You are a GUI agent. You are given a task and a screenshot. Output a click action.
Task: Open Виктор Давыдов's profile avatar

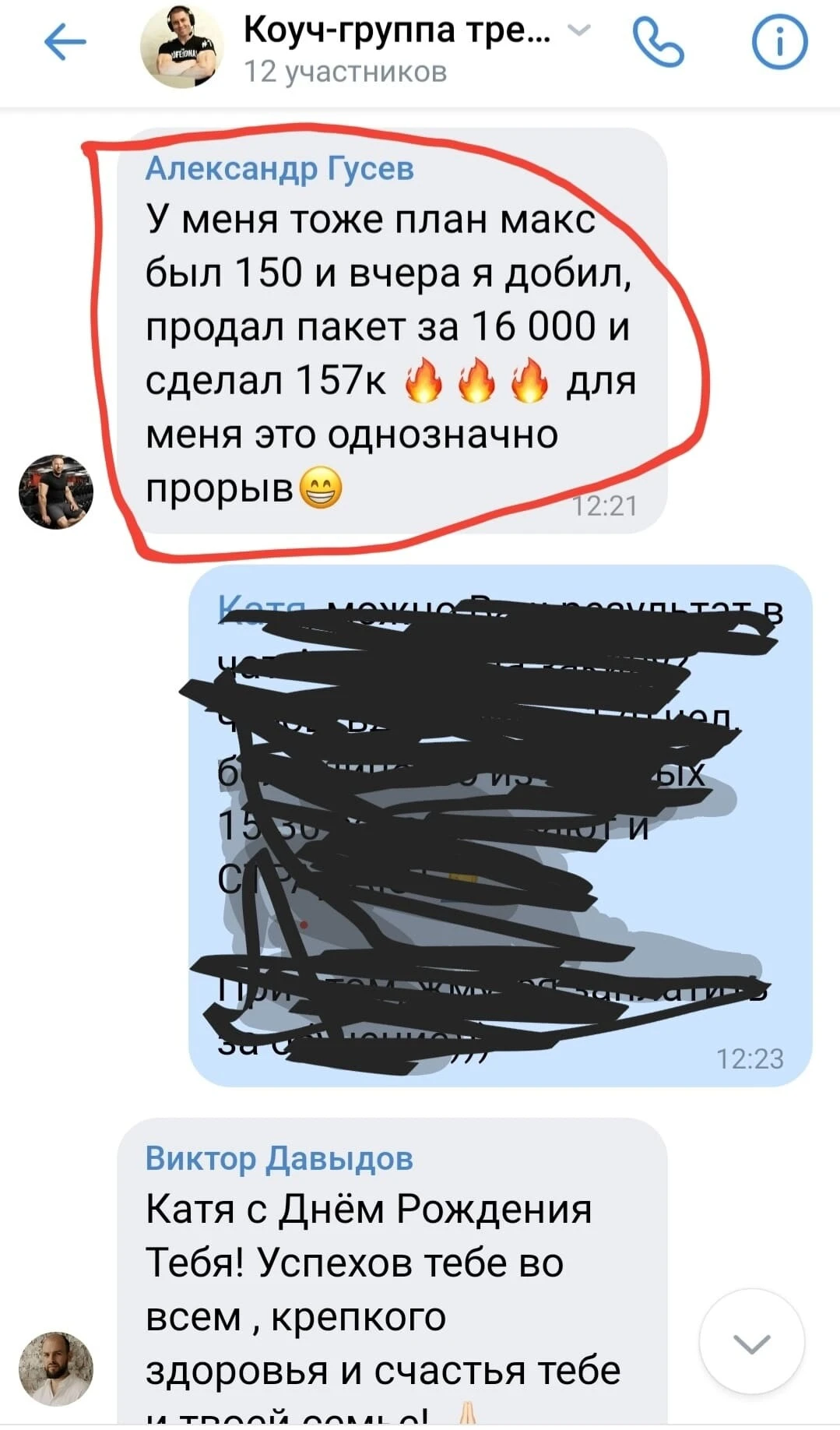pyautogui.click(x=56, y=1368)
